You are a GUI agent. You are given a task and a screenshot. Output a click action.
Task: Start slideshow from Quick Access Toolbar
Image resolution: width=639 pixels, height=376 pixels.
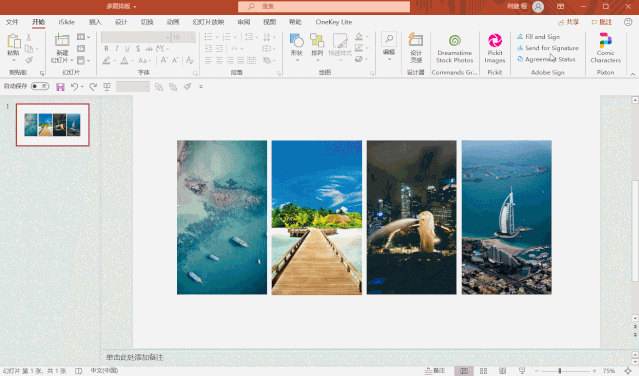pyautogui.click(x=107, y=87)
